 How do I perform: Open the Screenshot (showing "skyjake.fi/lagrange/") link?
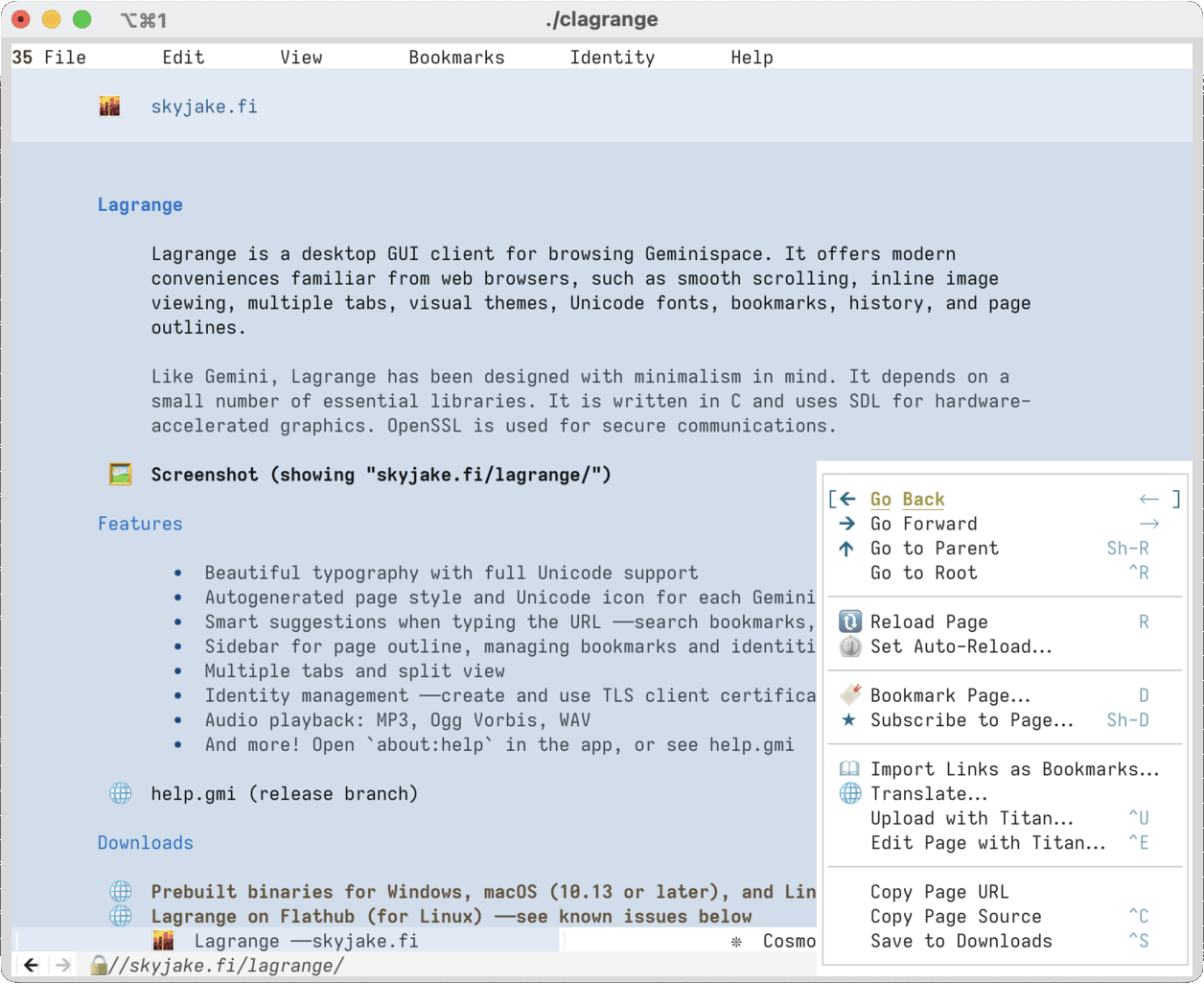[381, 474]
